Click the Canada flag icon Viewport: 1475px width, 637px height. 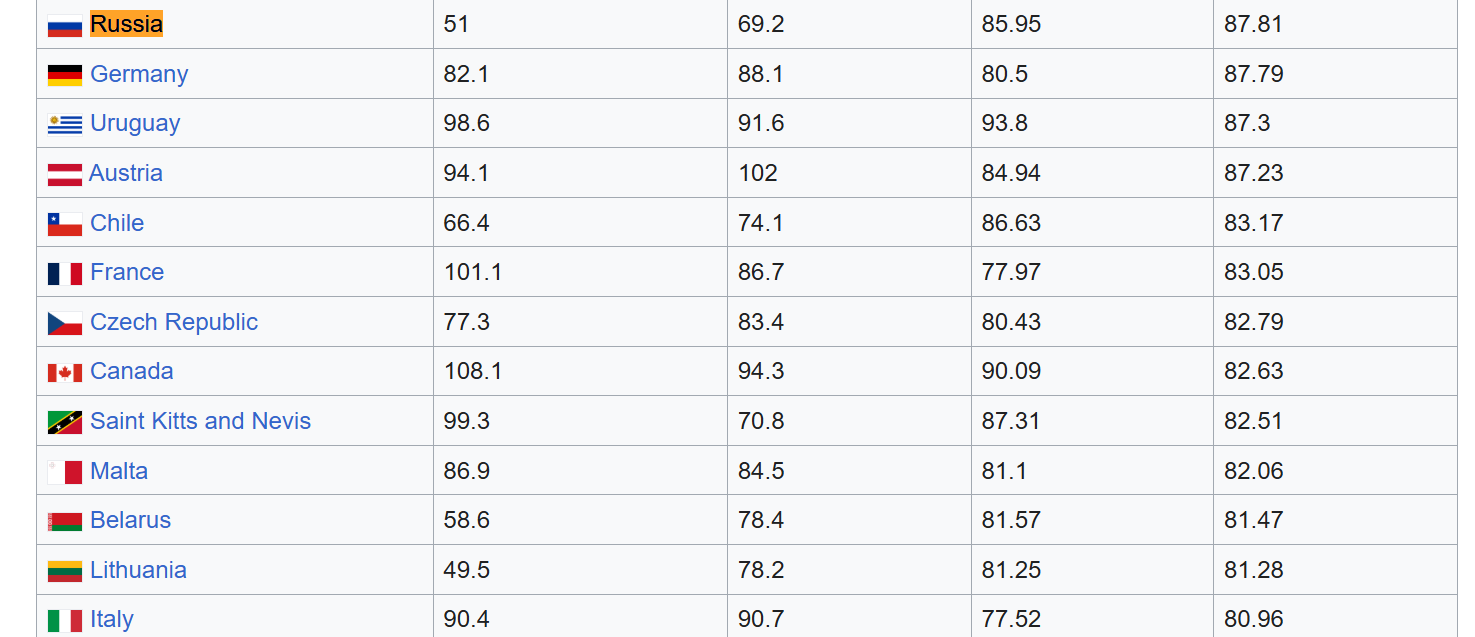pos(65,372)
